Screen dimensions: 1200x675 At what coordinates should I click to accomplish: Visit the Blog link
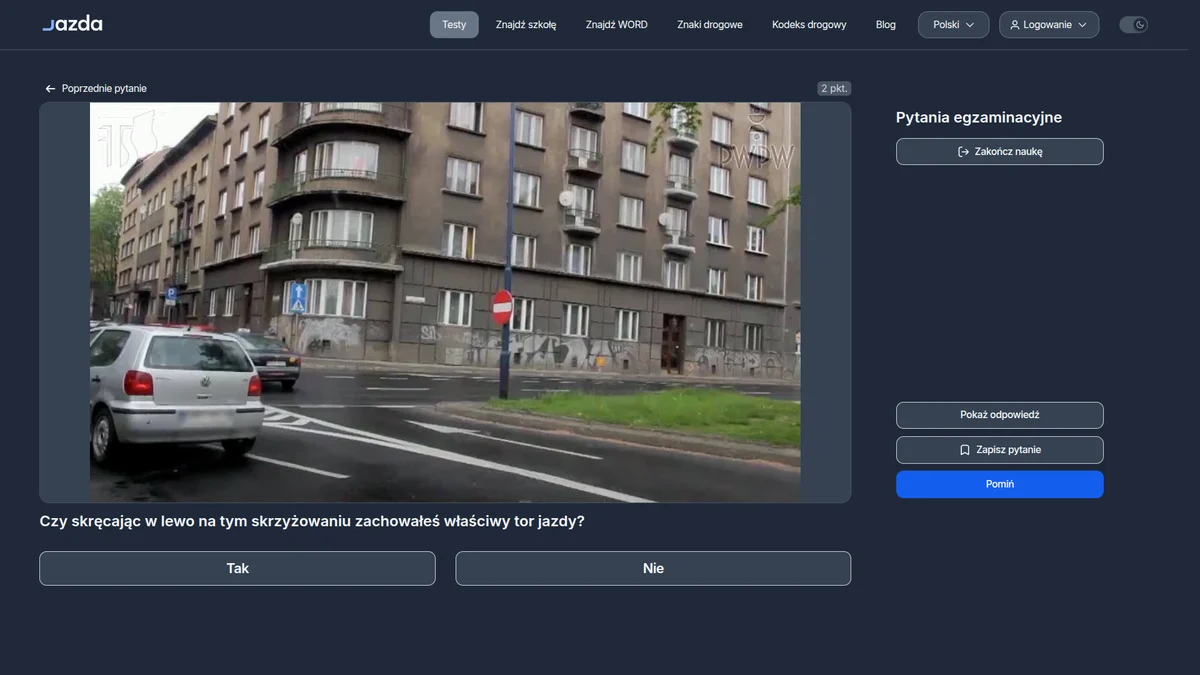[886, 25]
